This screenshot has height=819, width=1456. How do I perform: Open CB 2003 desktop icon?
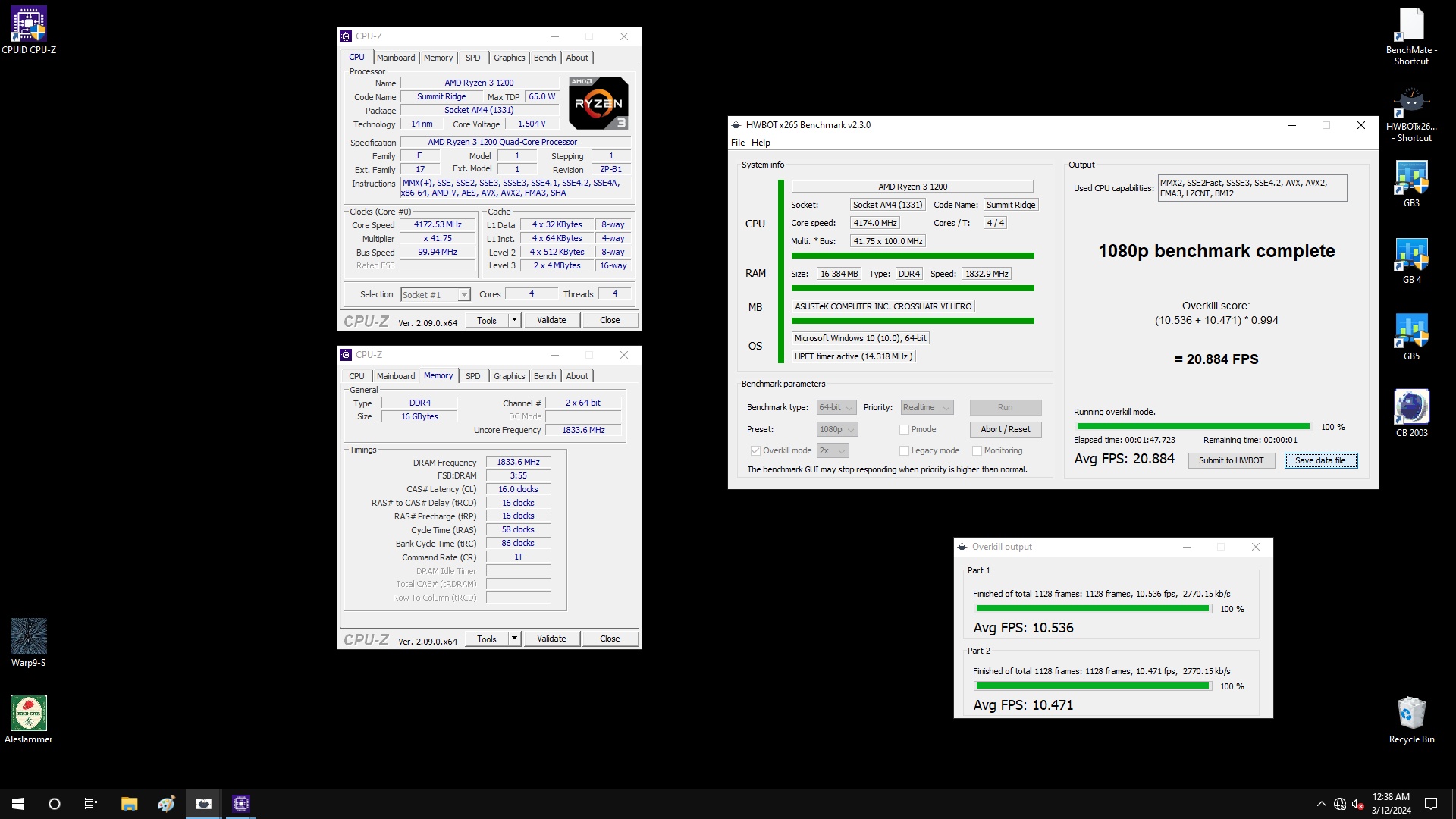click(1411, 413)
